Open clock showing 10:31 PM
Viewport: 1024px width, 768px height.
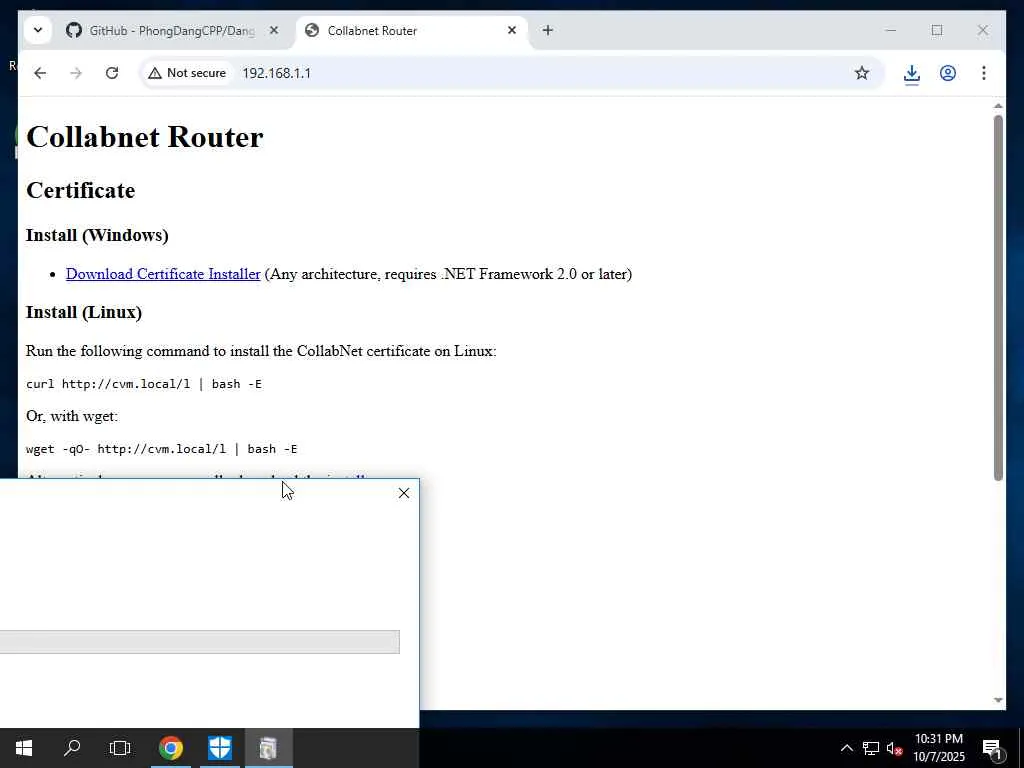click(x=939, y=748)
